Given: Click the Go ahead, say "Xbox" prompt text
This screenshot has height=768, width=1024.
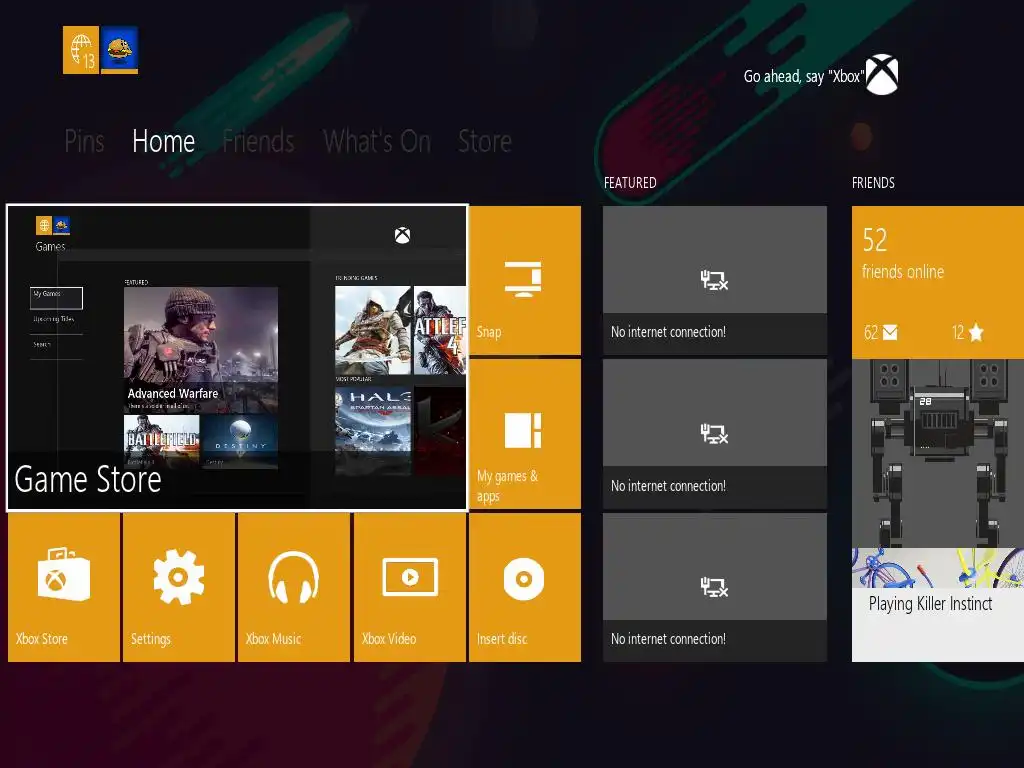Looking at the screenshot, I should tap(803, 76).
